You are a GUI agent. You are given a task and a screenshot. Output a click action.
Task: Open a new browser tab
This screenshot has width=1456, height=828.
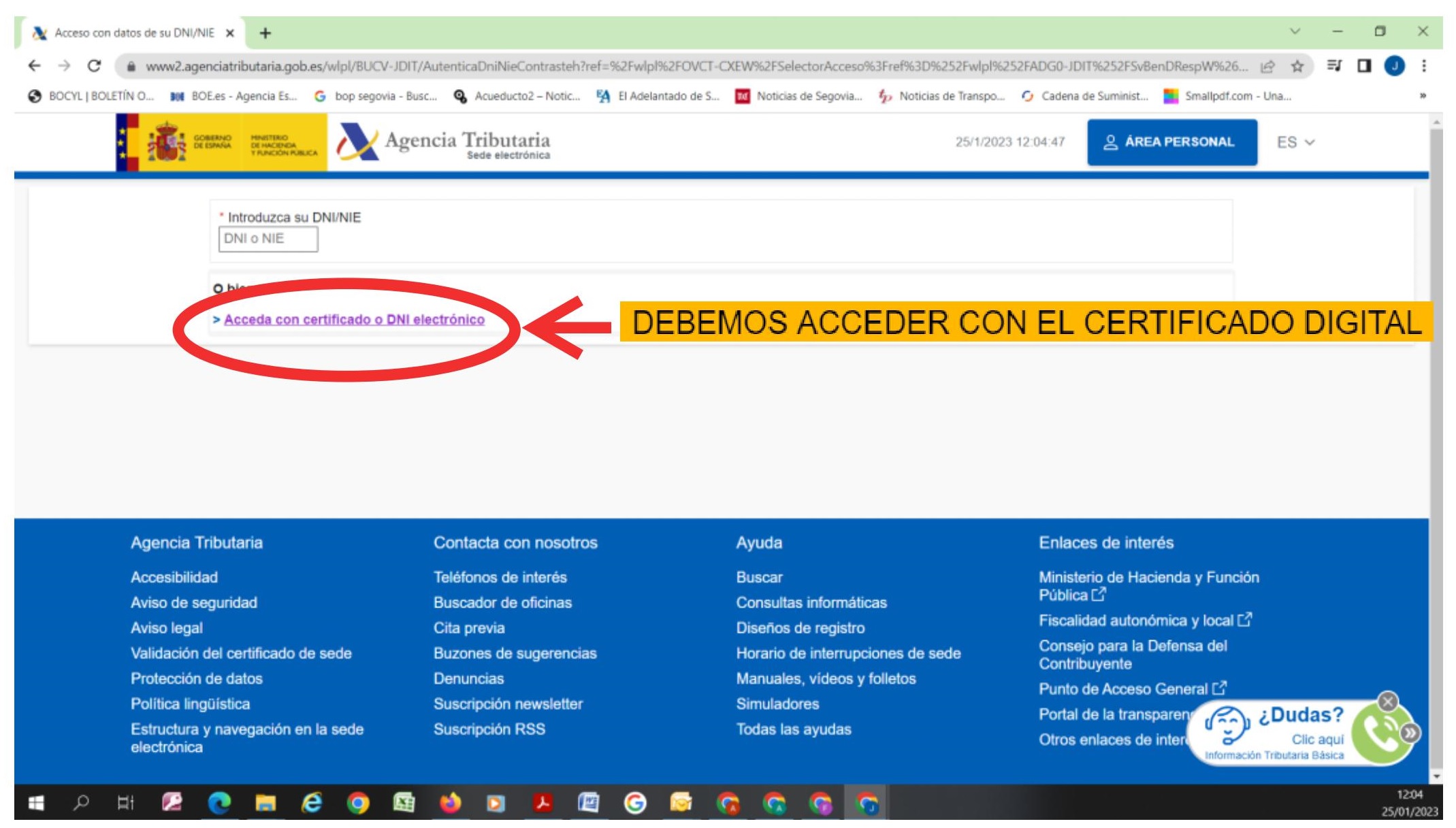click(265, 33)
